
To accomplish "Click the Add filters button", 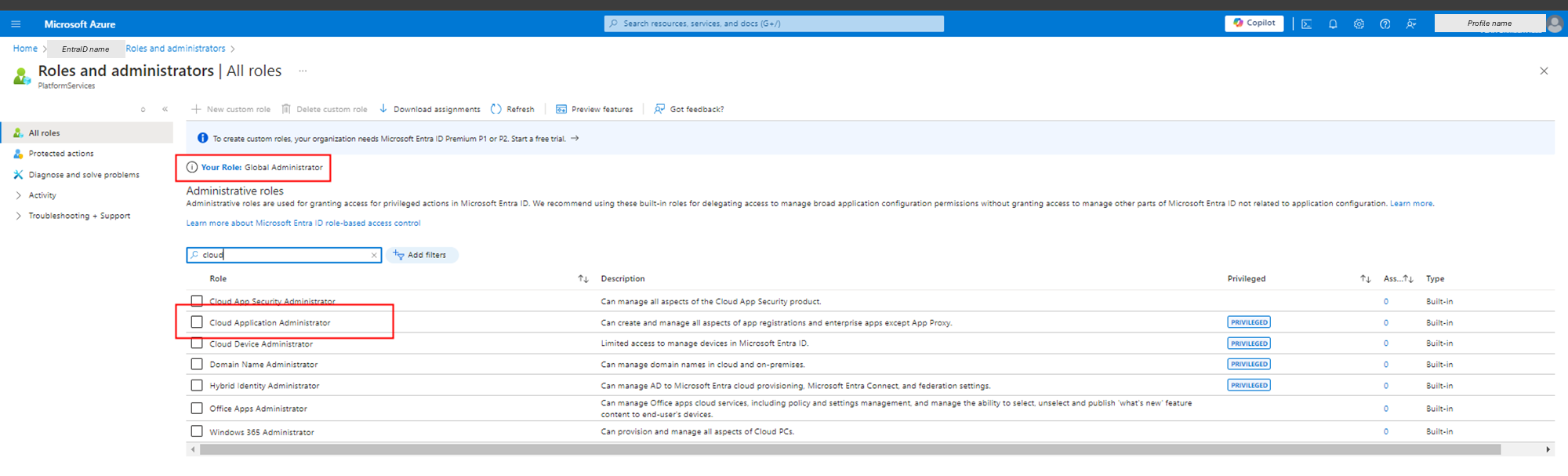I will 421,255.
